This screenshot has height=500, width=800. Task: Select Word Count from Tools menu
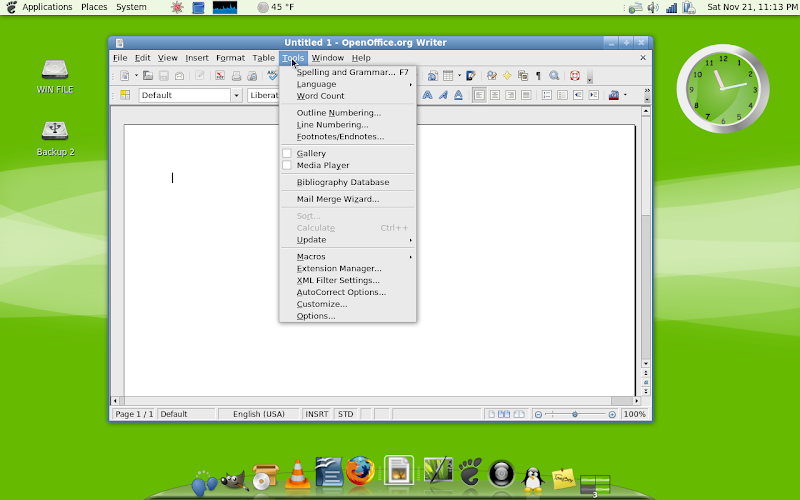tap(320, 96)
